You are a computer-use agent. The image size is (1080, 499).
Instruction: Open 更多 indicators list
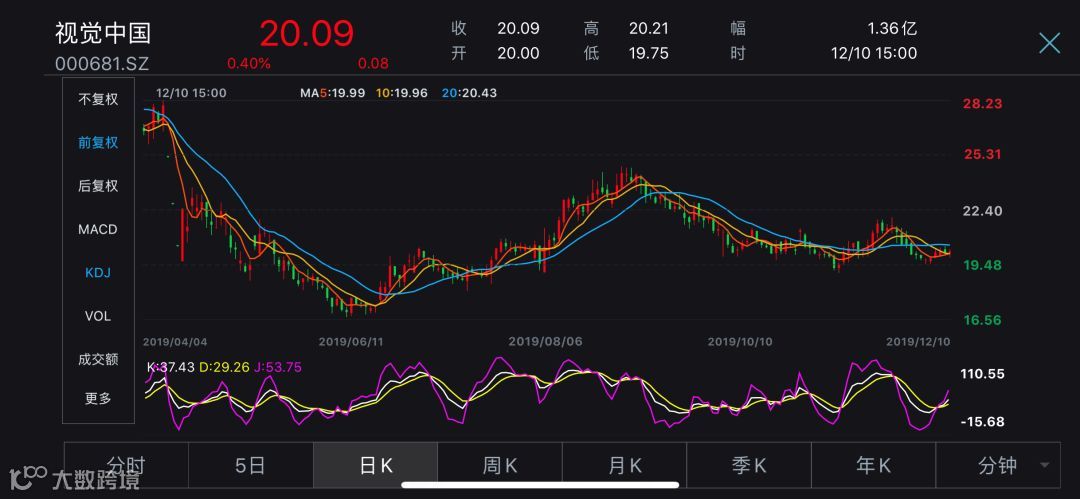pyautogui.click(x=98, y=398)
